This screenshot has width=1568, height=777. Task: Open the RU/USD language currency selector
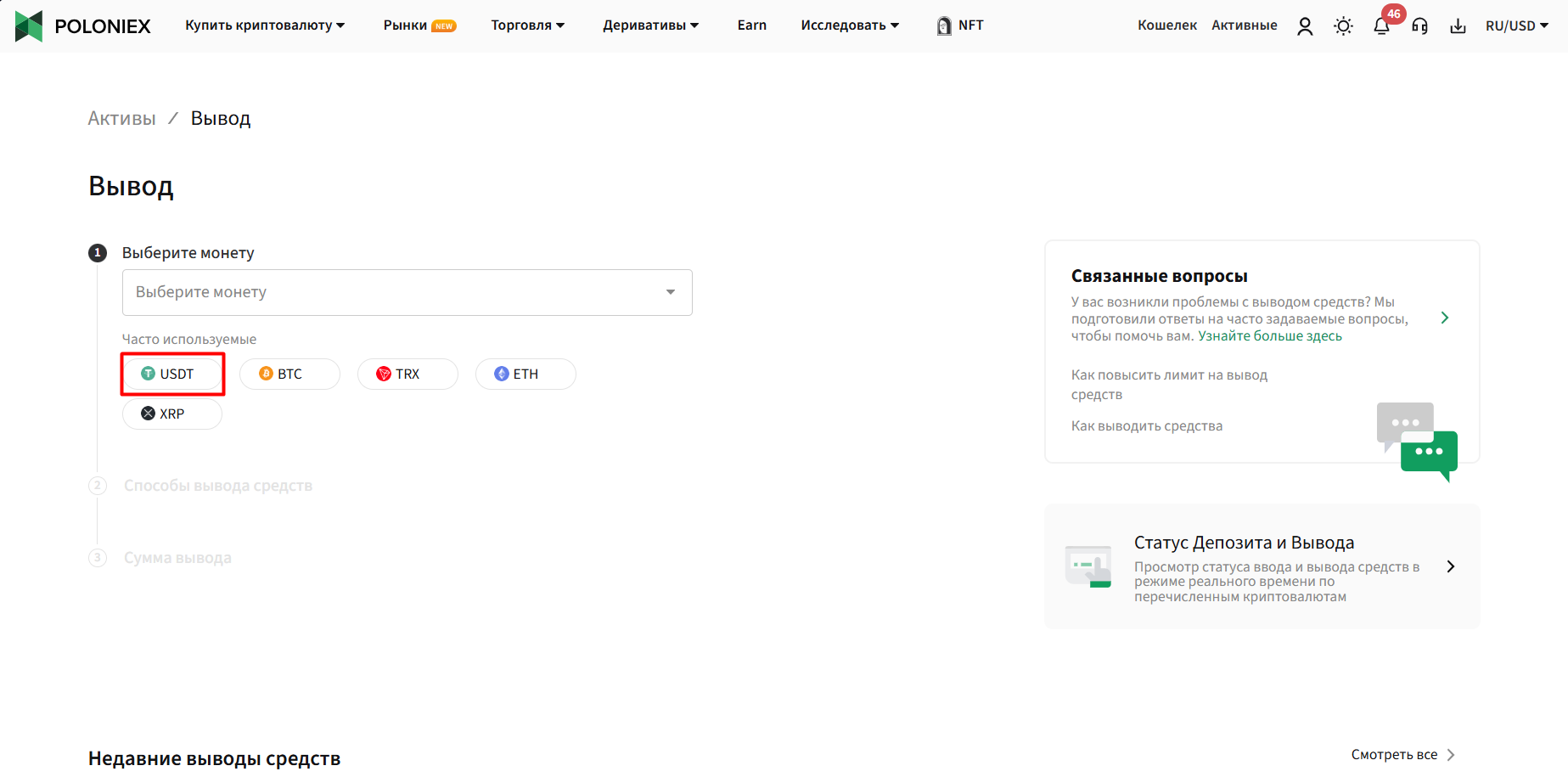[1517, 26]
